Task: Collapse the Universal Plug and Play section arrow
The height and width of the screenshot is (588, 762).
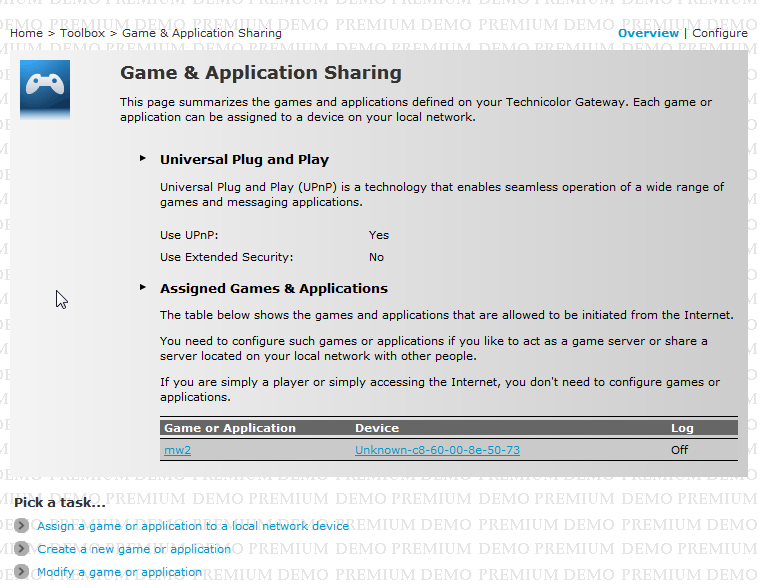Action: [x=142, y=158]
